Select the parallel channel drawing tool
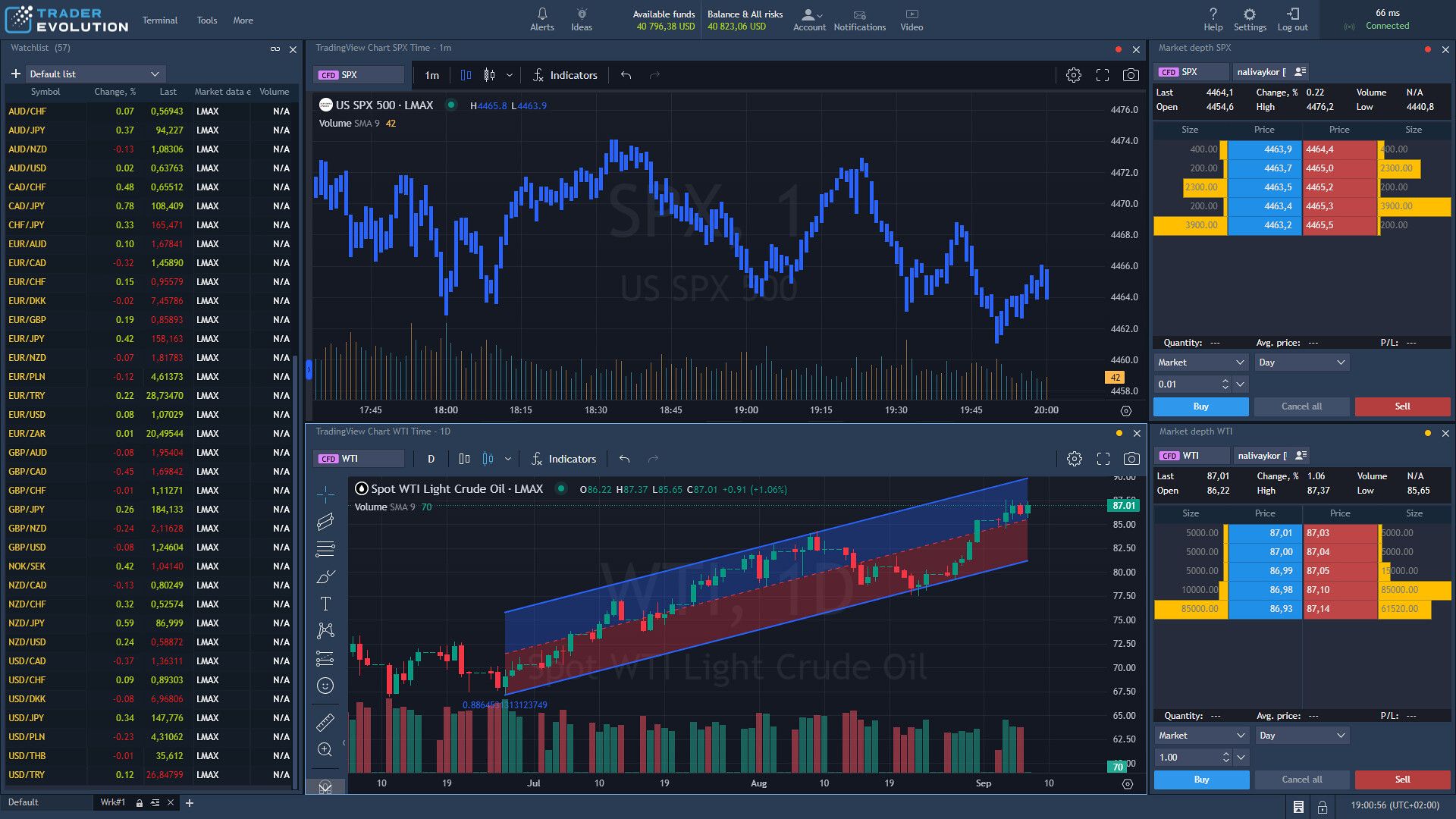The image size is (1456, 819). tap(325, 522)
